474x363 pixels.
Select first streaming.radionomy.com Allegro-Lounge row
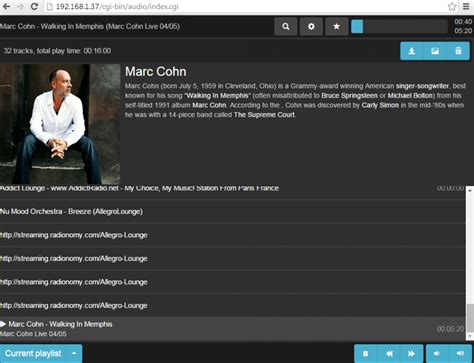click(233, 235)
